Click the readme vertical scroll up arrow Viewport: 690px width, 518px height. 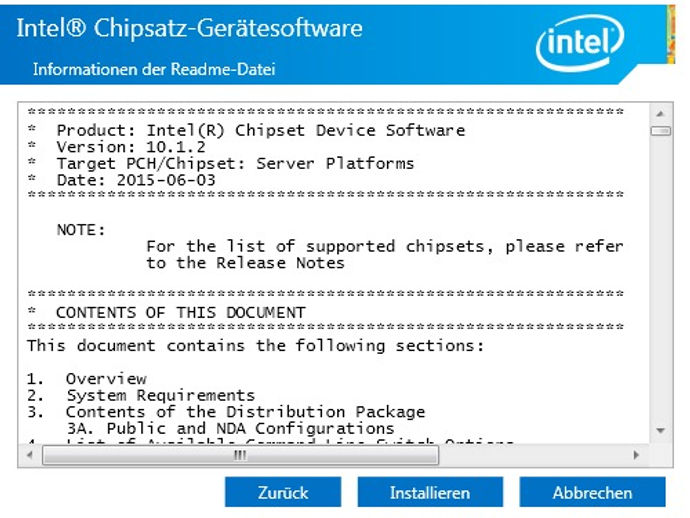[x=660, y=114]
